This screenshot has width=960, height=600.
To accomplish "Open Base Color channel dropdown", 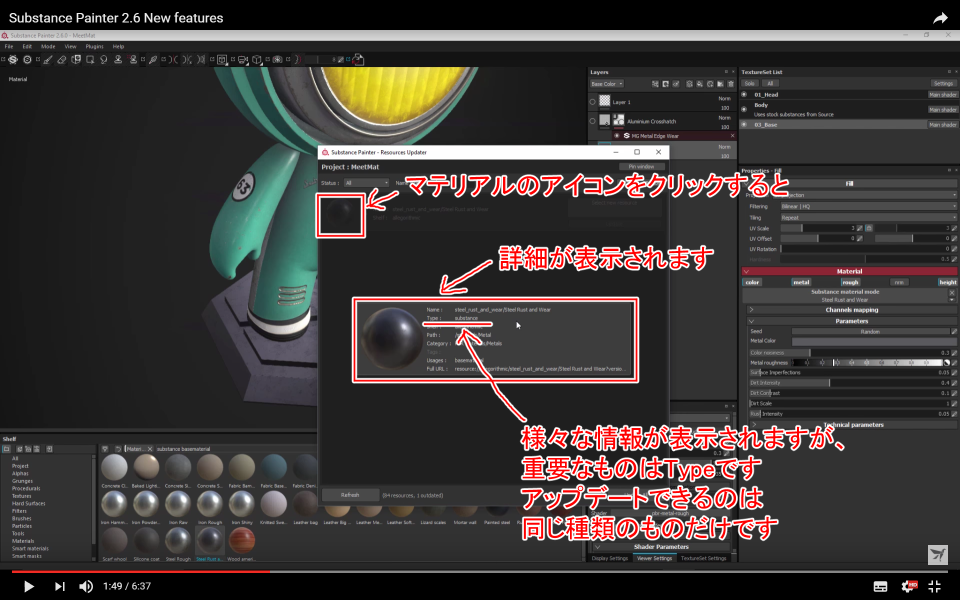I will (x=607, y=84).
